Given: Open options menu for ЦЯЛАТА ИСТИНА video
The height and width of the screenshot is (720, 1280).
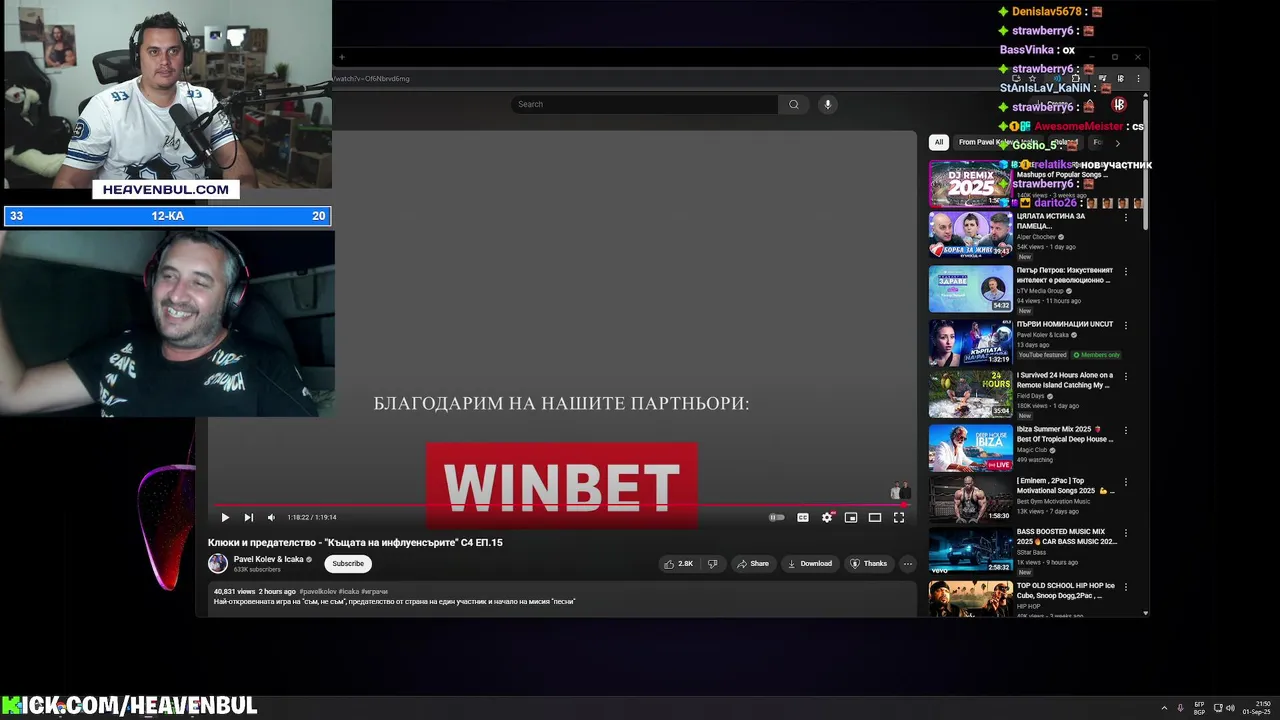Looking at the screenshot, I should (x=1126, y=218).
